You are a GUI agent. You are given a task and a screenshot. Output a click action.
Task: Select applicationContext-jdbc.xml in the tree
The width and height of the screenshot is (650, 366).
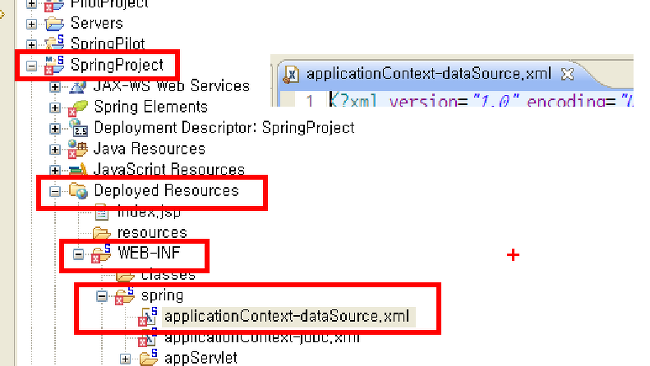point(262,337)
